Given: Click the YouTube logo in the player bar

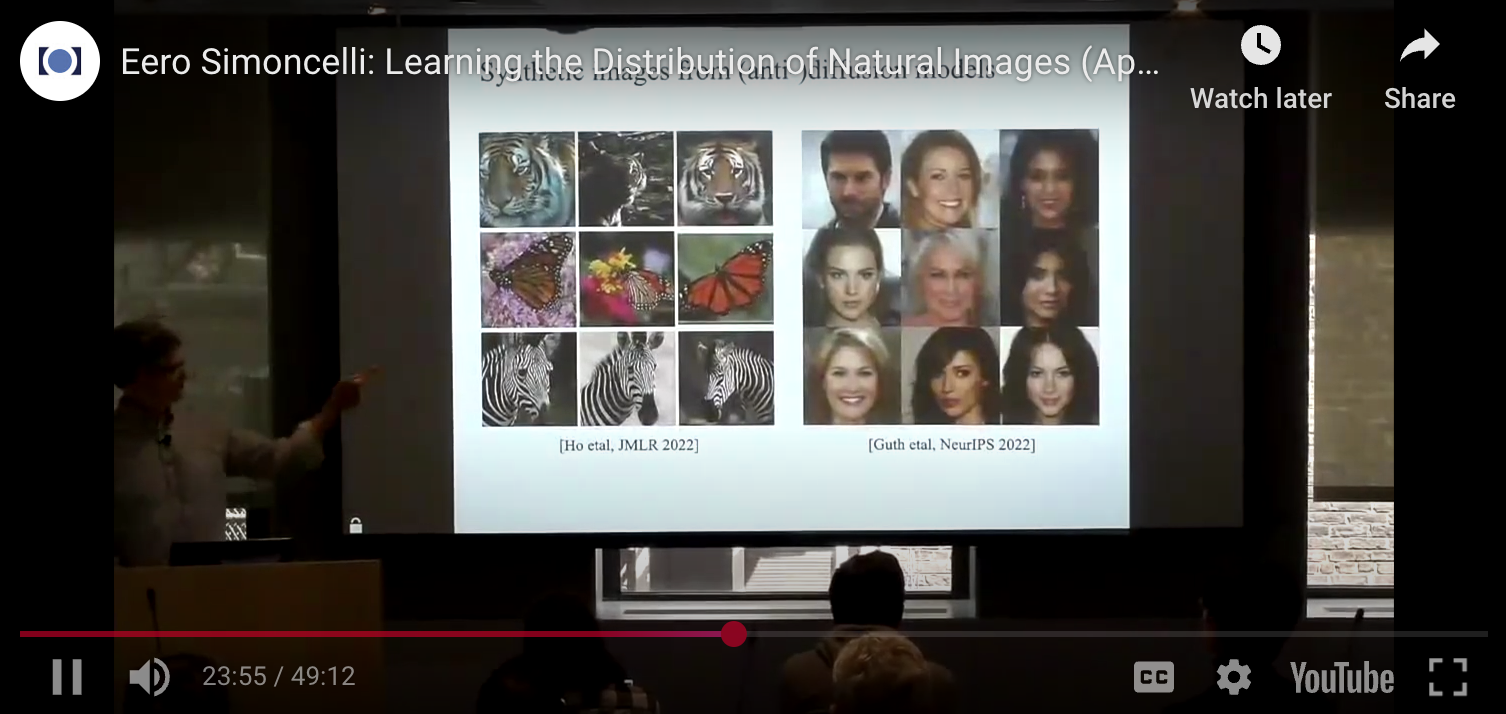Looking at the screenshot, I should [x=1341, y=677].
